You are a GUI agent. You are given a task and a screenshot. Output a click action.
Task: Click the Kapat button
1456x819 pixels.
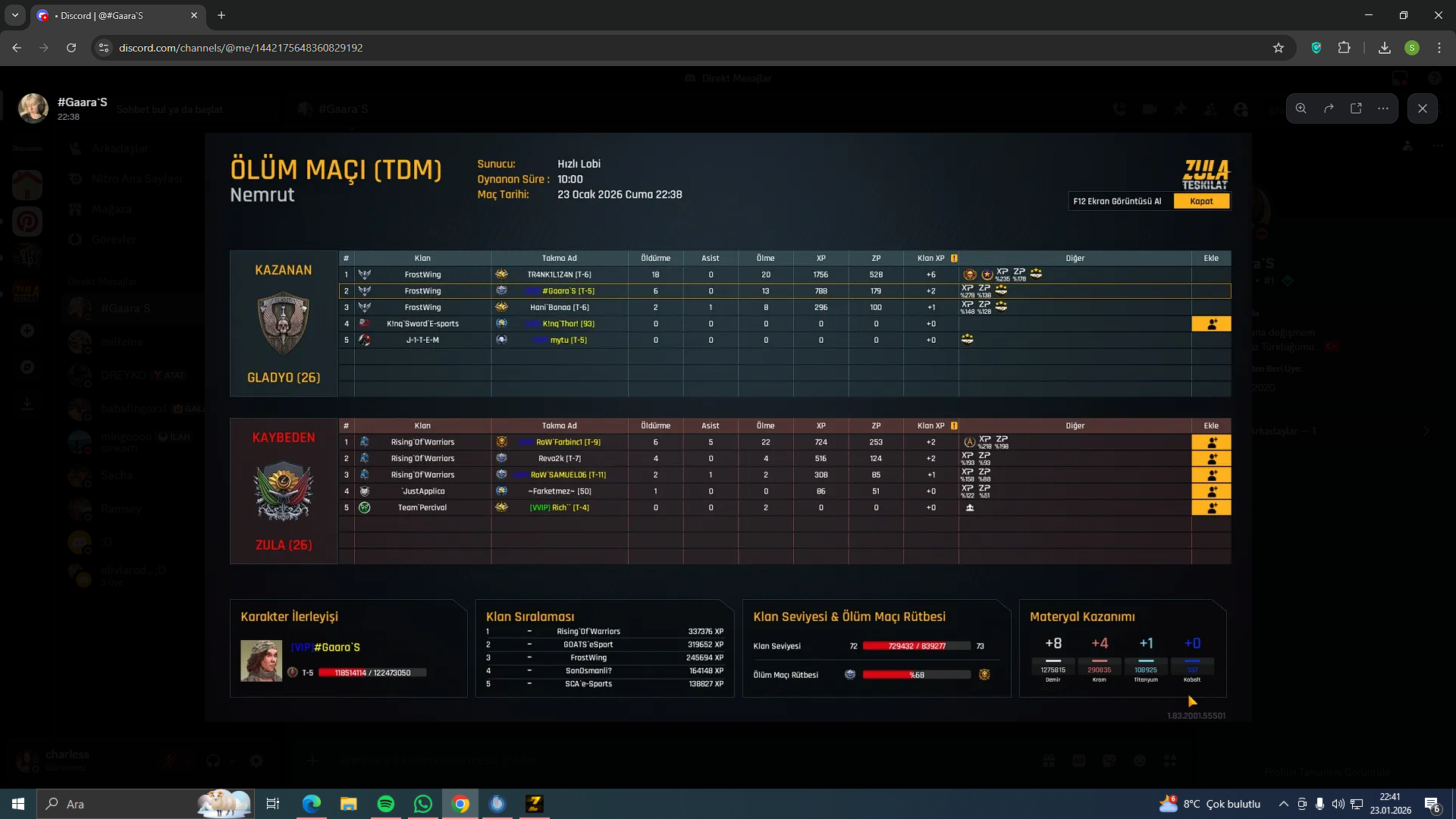coord(1201,201)
